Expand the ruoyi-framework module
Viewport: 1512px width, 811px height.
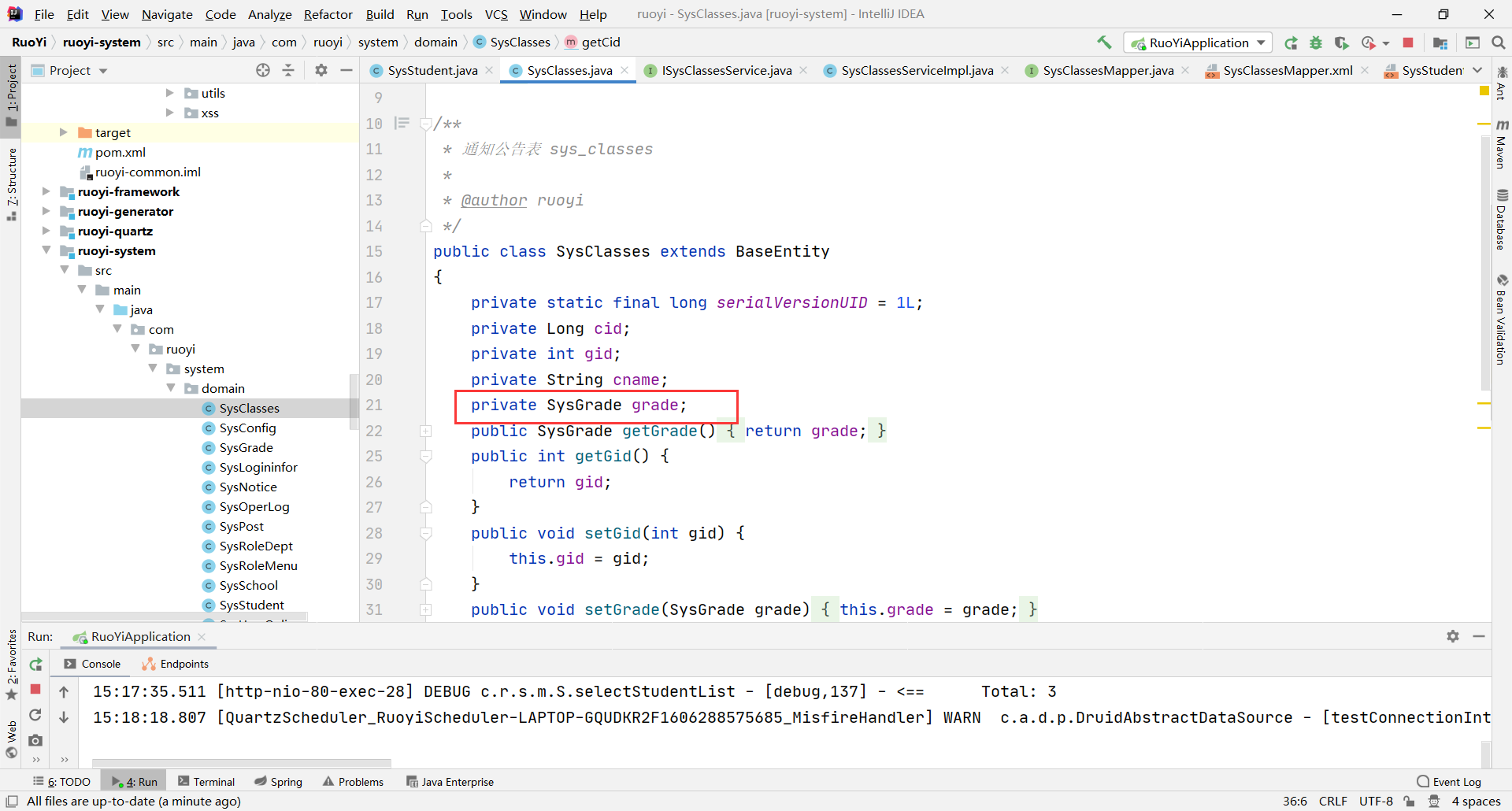(x=46, y=191)
